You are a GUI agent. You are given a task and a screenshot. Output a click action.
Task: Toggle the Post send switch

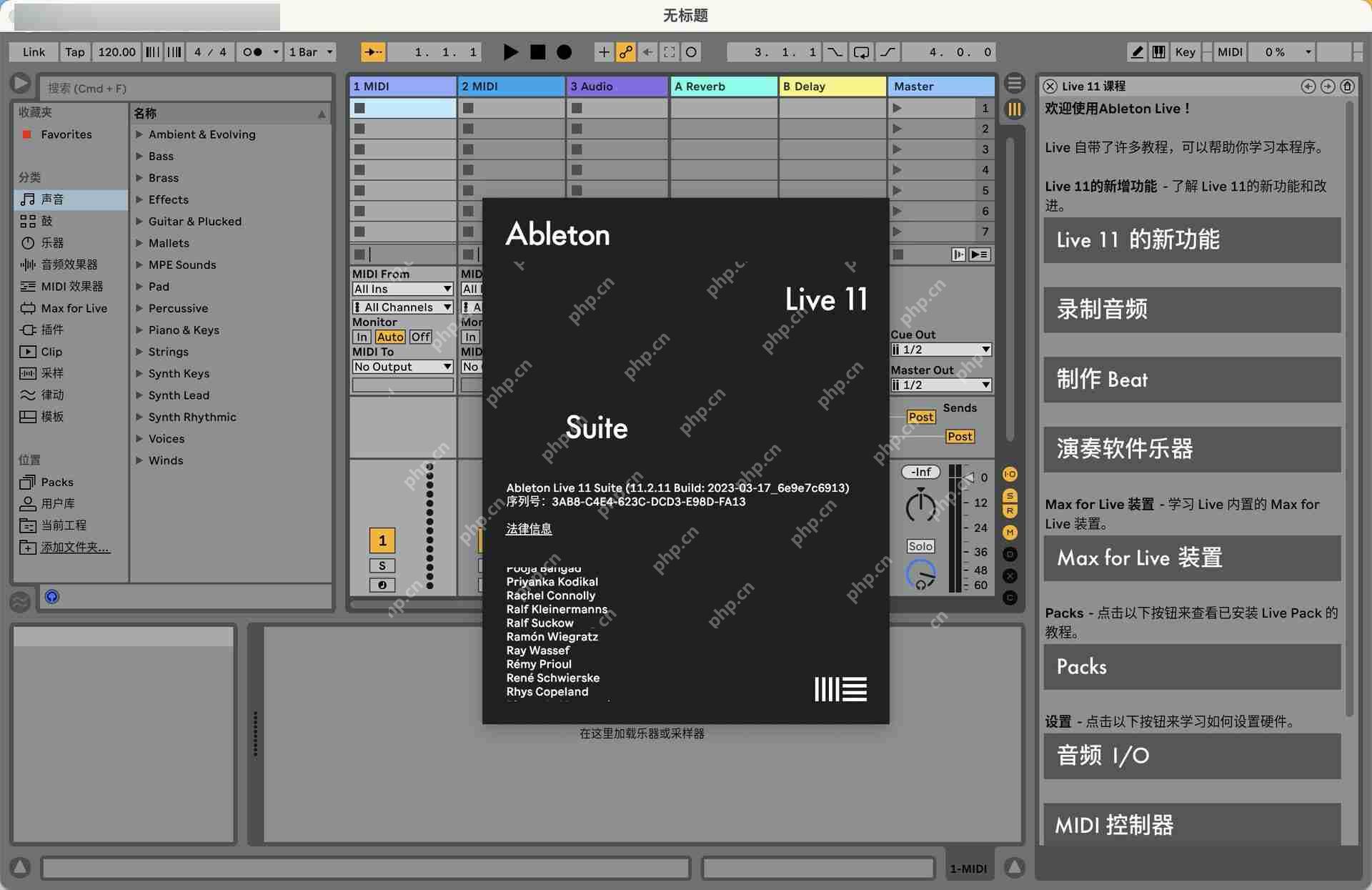pos(921,416)
